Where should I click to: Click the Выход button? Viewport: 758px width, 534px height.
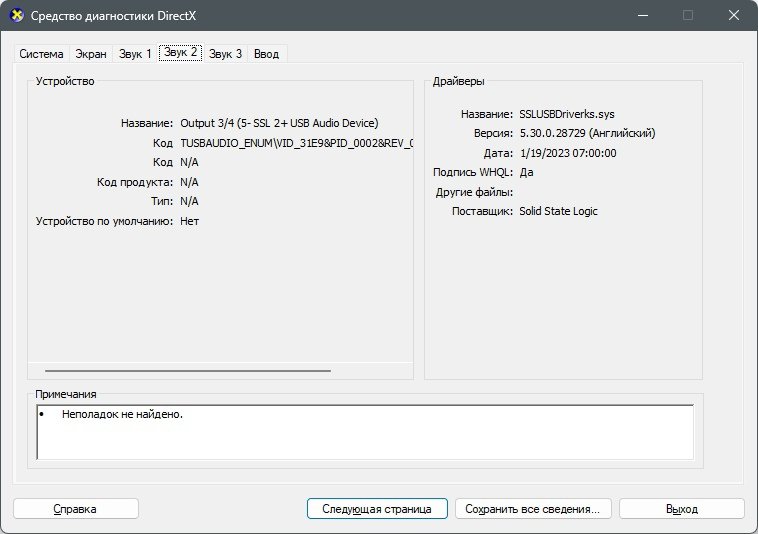[x=682, y=509]
